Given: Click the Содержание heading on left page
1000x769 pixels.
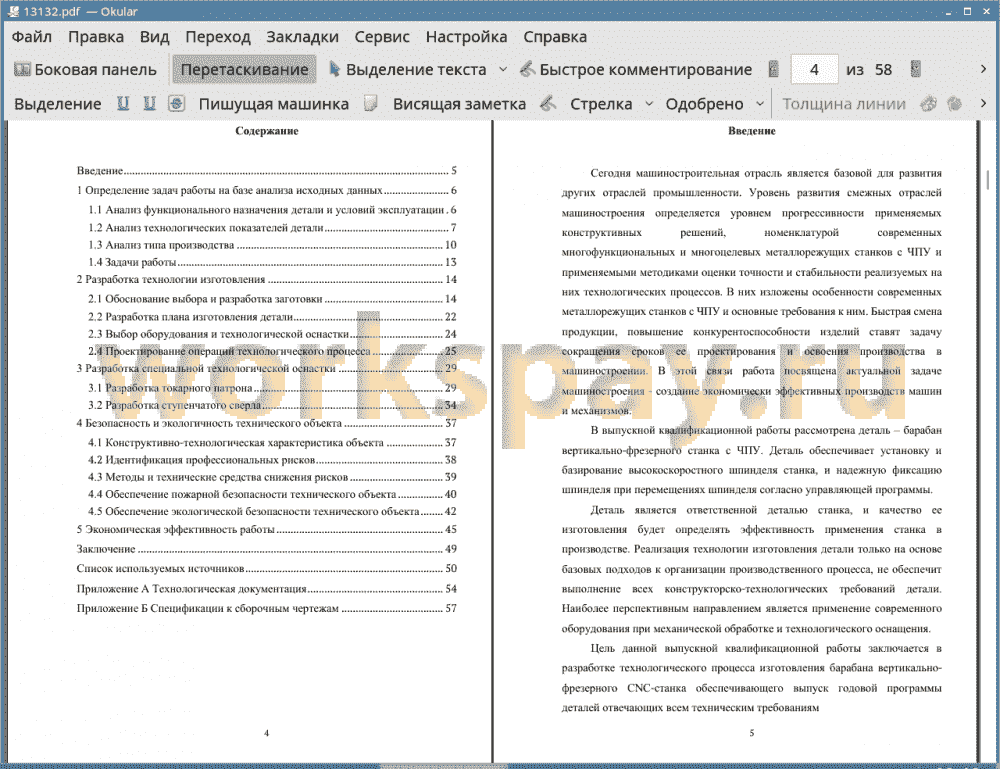Looking at the screenshot, I should click(x=267, y=131).
